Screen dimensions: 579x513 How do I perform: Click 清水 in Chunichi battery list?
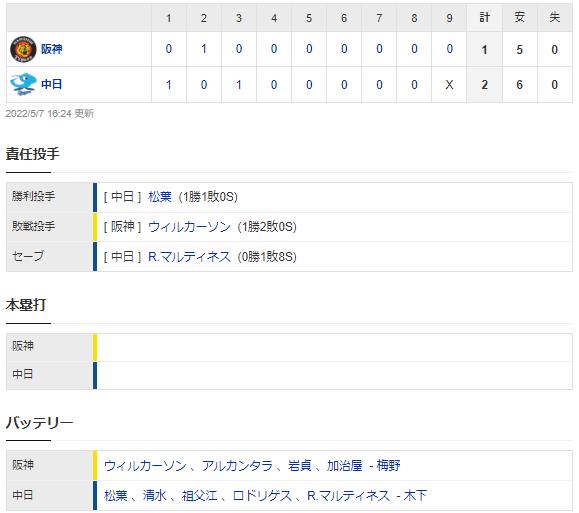(155, 496)
